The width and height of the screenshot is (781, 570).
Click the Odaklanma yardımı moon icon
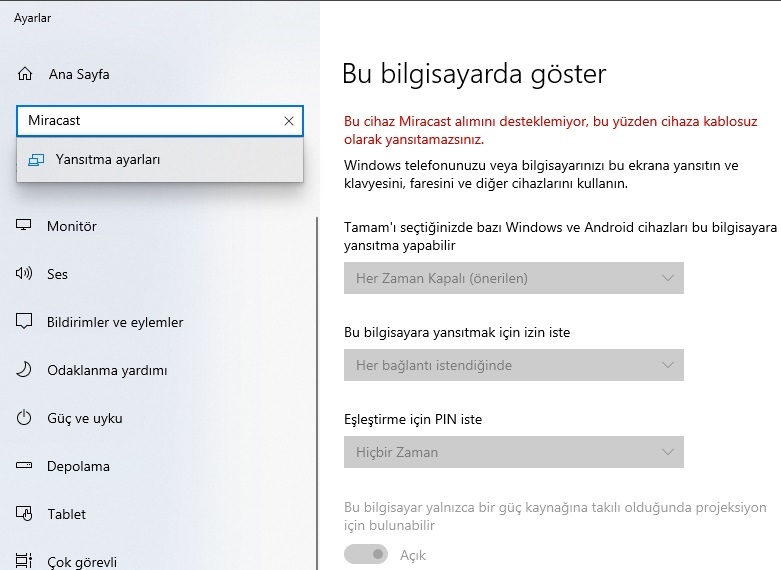tap(23, 370)
